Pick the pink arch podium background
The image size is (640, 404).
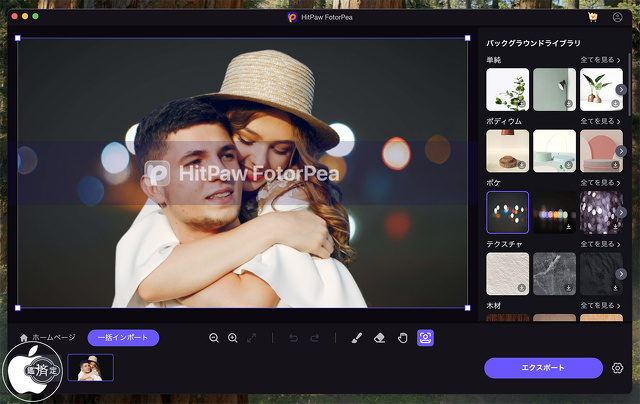point(601,150)
